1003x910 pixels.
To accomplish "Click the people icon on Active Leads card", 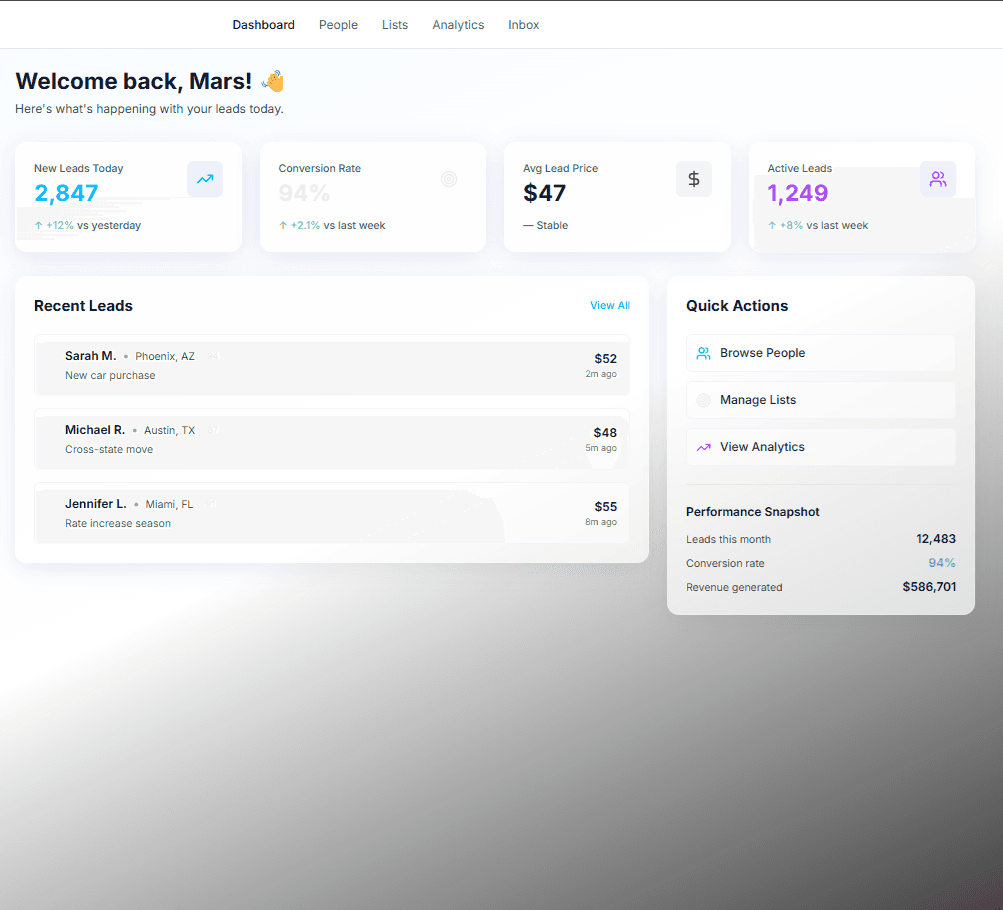I will [938, 179].
